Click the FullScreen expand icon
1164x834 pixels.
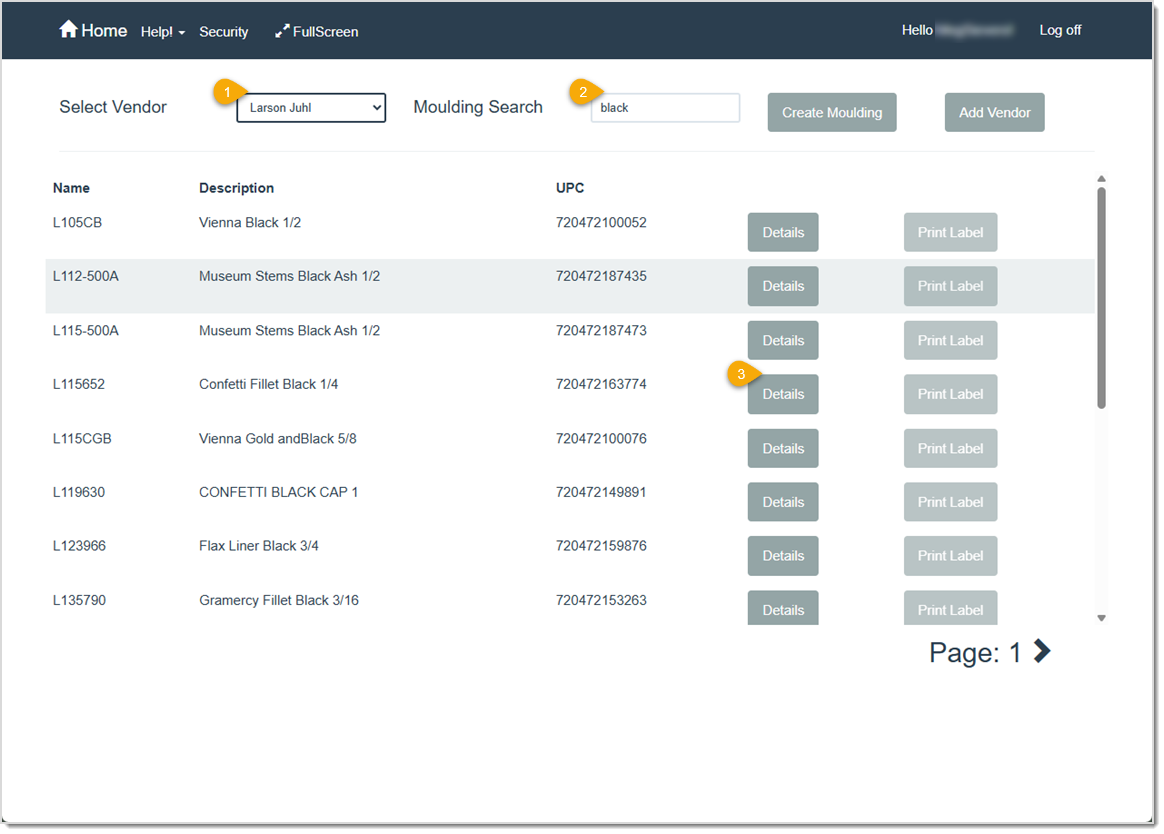pyautogui.click(x=281, y=31)
